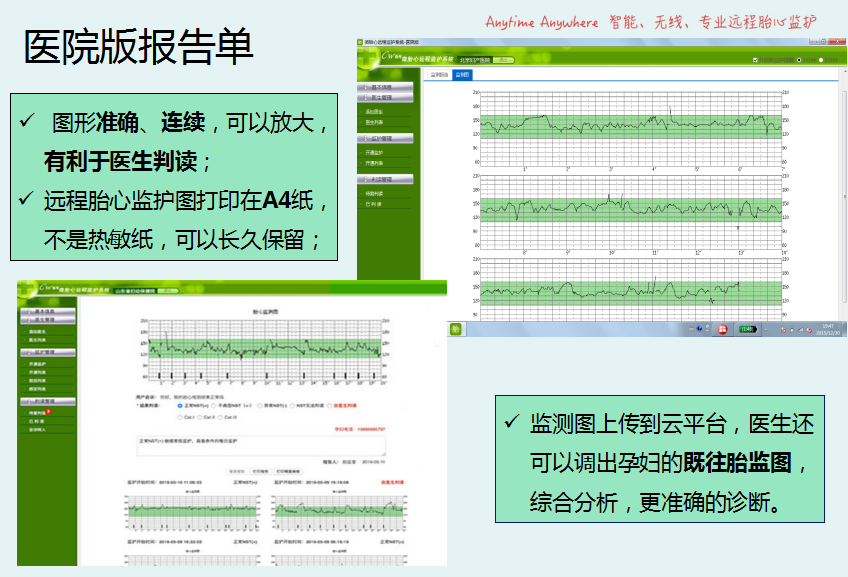Expand 判读管理 in the upper window sidebar
The height and width of the screenshot is (577, 848).
385,179
